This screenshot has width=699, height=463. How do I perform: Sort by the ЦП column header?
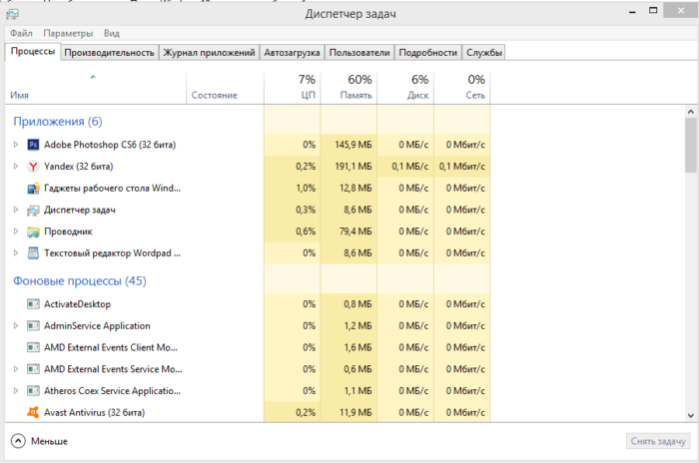292,88
